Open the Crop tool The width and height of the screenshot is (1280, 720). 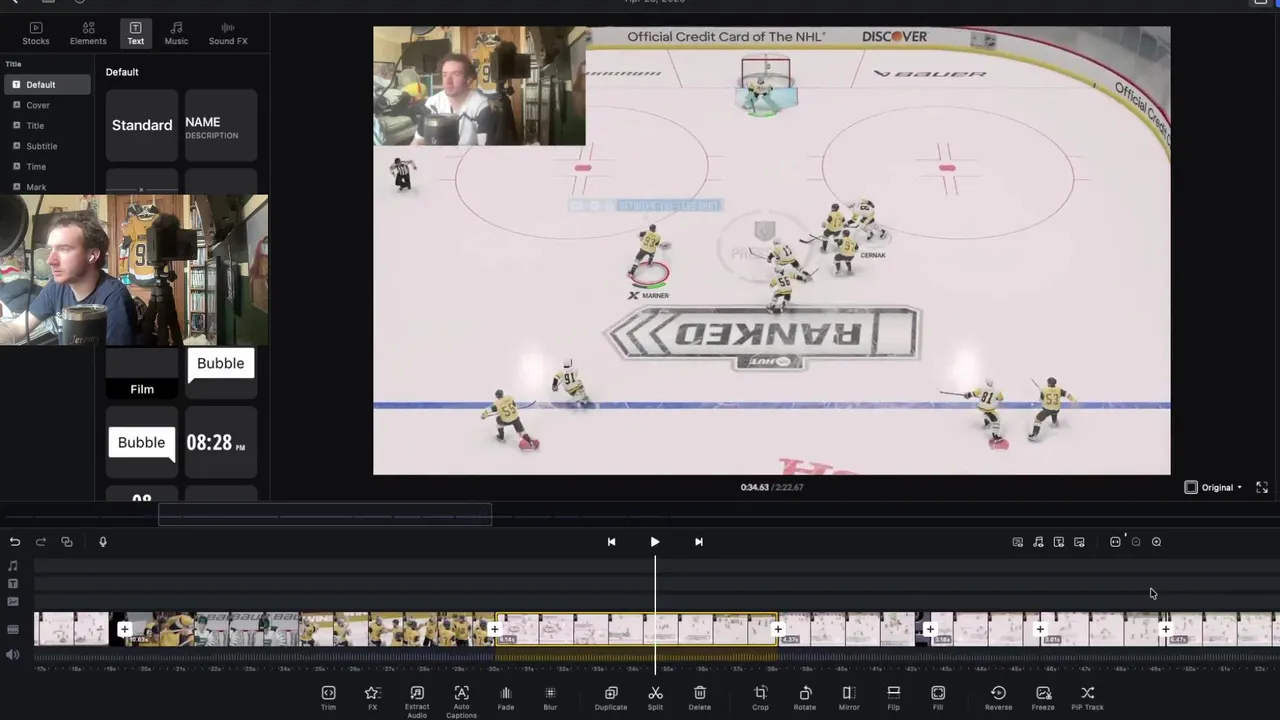pos(760,698)
